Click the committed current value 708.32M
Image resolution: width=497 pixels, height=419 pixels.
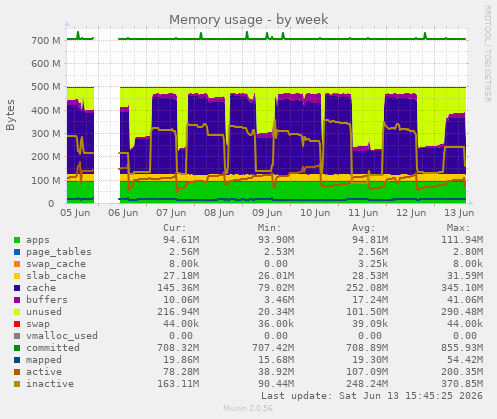click(x=178, y=348)
